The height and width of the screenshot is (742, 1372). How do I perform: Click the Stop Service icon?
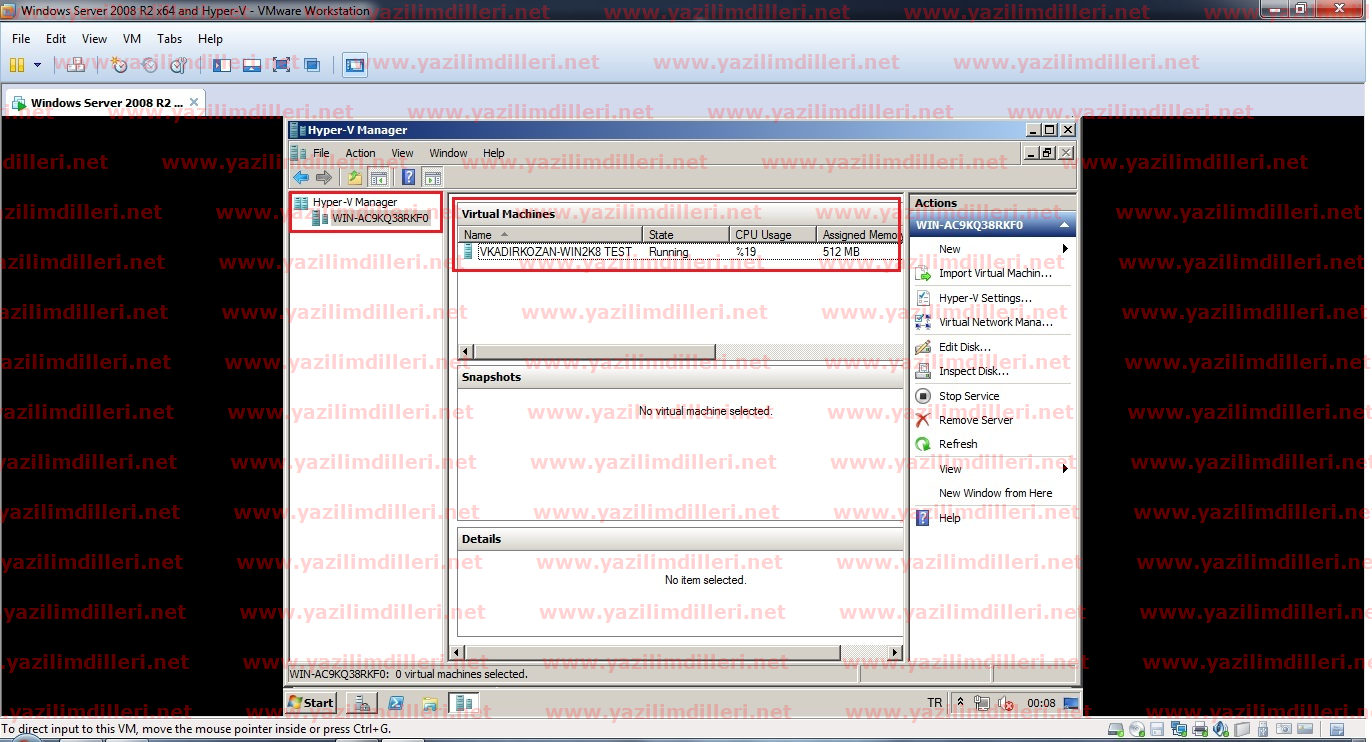point(923,396)
